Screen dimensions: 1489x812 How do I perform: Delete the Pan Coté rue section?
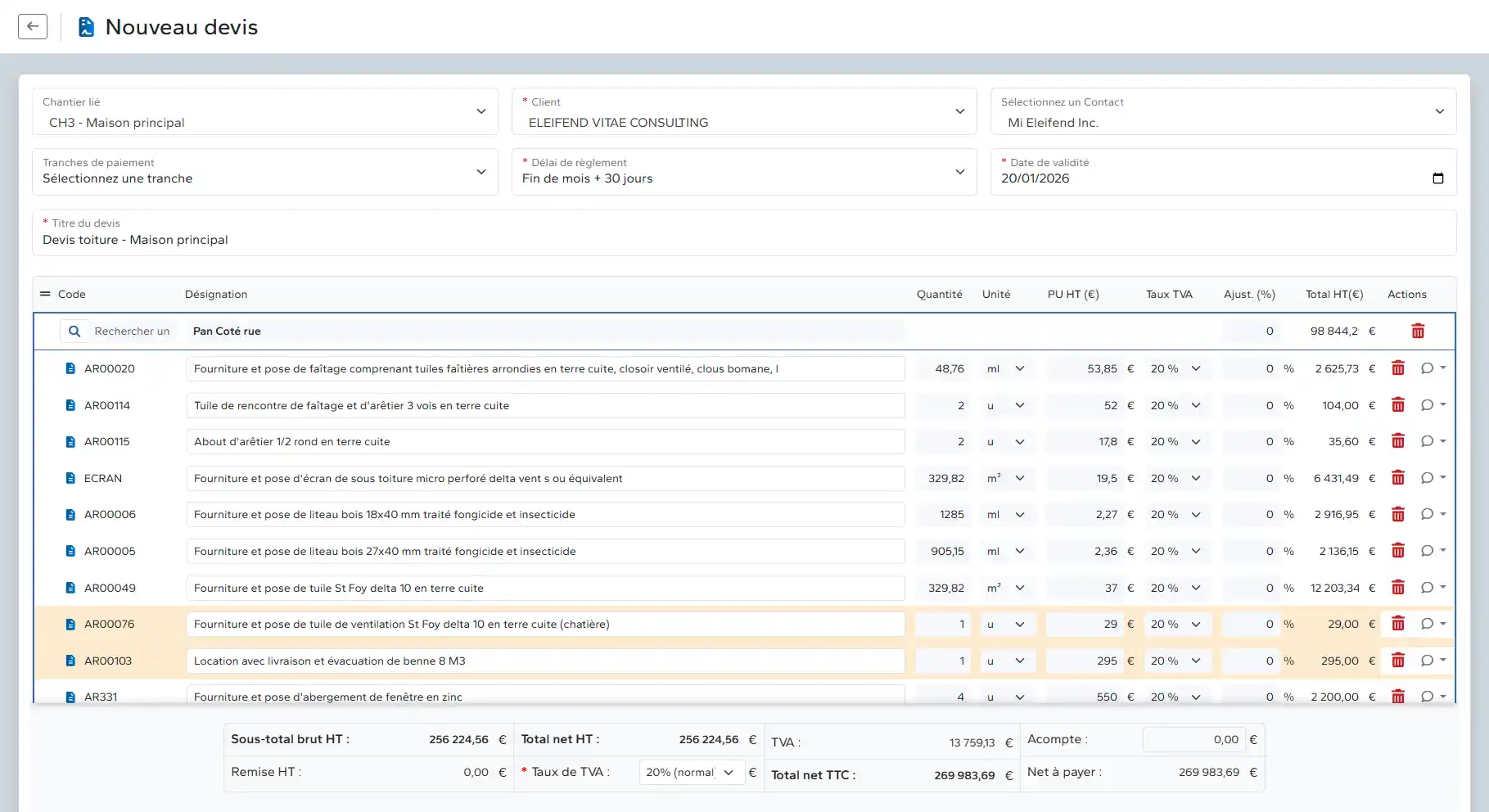pos(1419,331)
